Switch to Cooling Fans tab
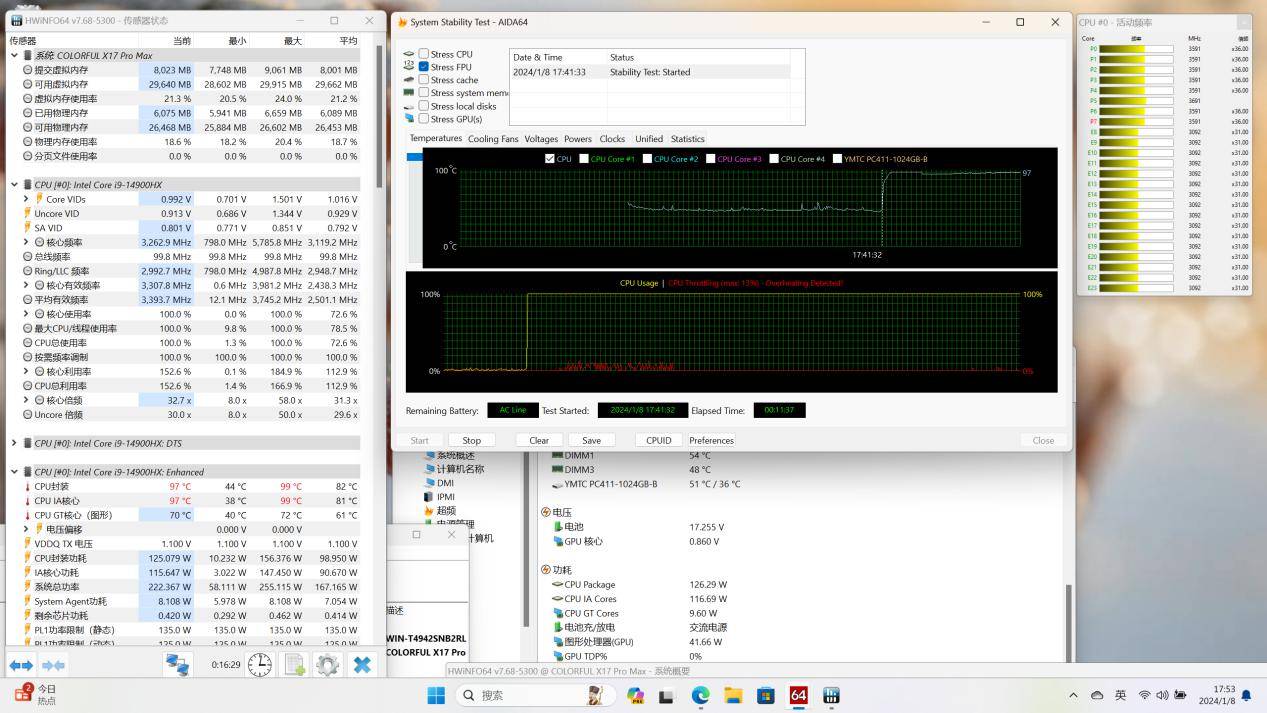The height and width of the screenshot is (713, 1267). click(493, 139)
